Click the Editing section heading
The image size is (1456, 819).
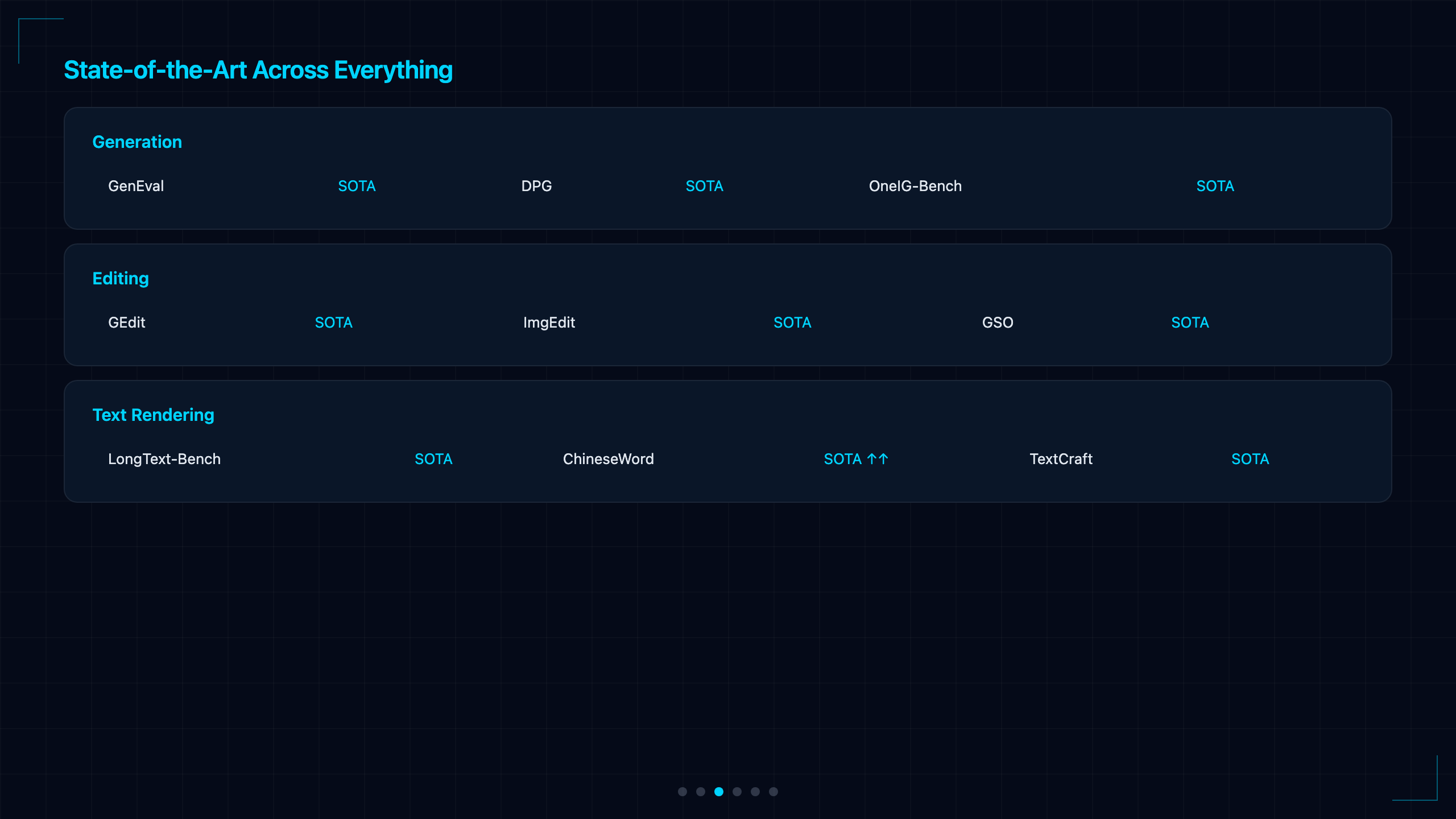[x=121, y=279]
